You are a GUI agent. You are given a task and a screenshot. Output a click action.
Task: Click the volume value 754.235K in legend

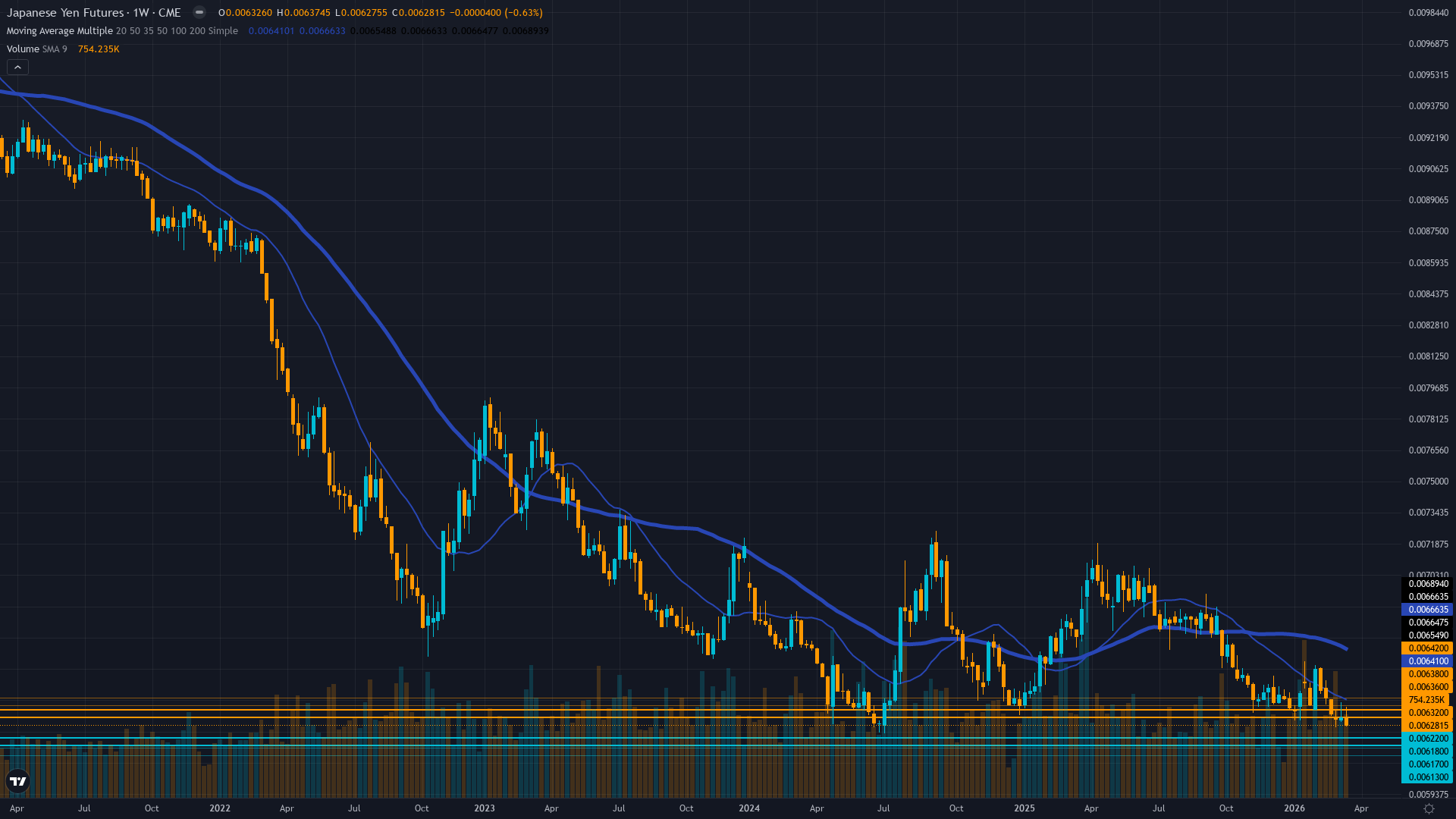99,49
